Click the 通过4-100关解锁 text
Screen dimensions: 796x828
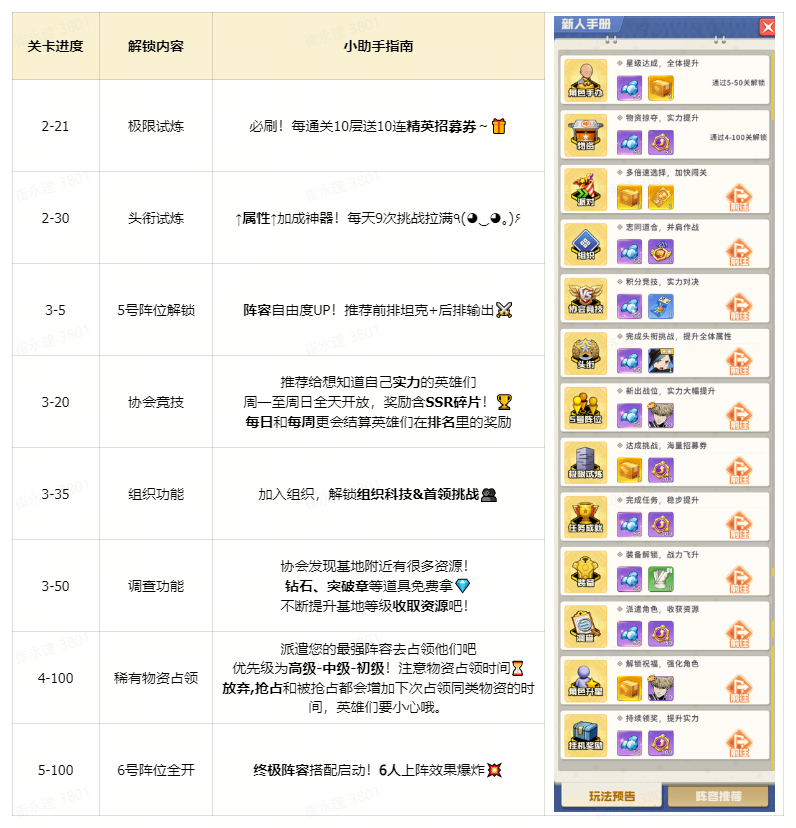738,137
